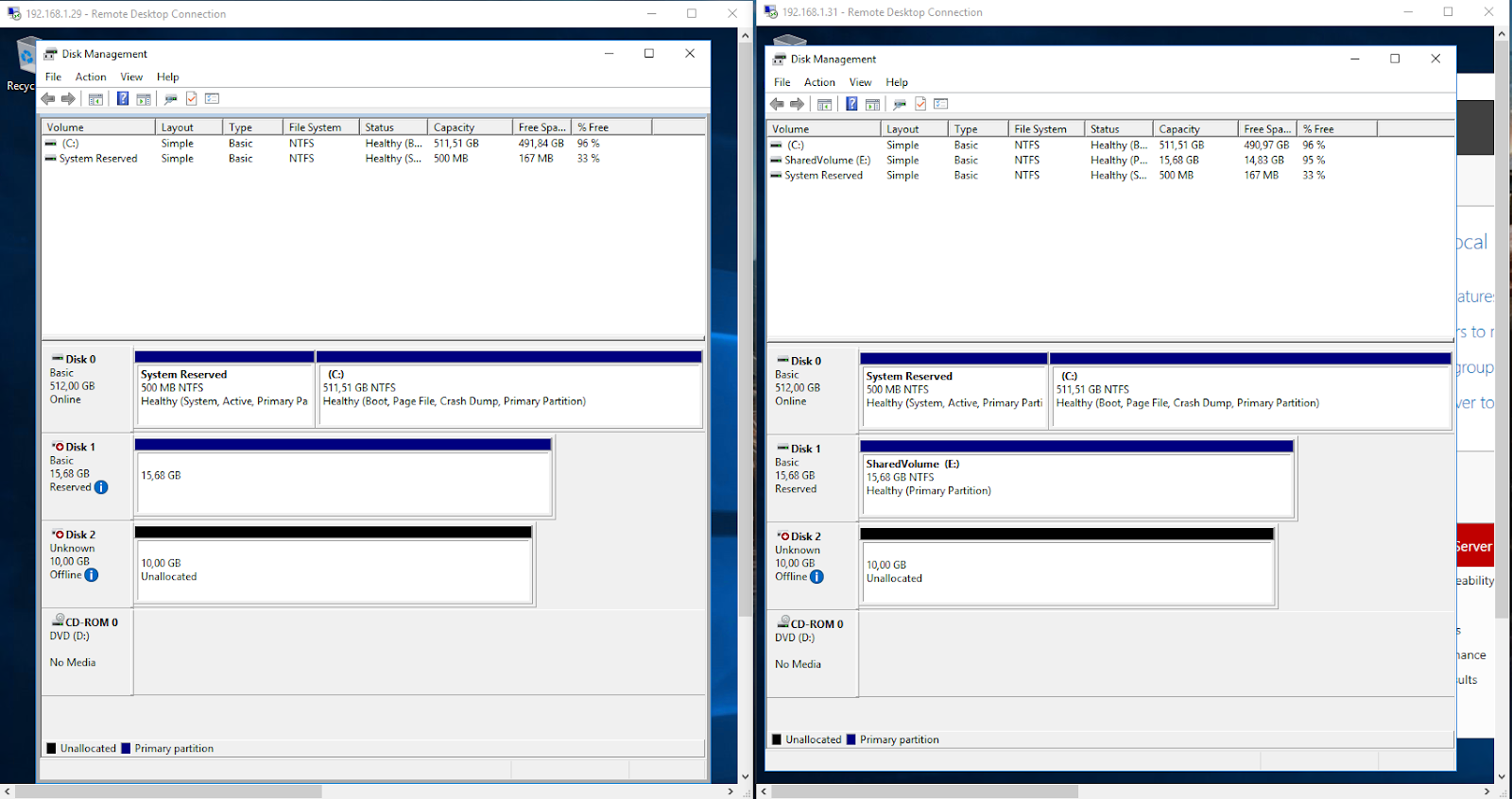Select System Reserved volume row in left volume list

pos(98,159)
